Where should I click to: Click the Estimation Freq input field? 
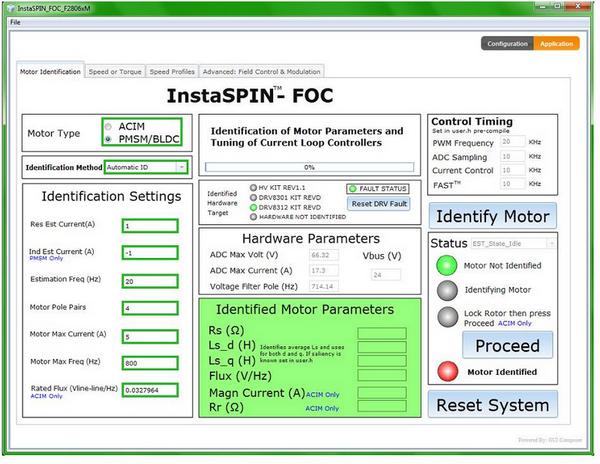click(x=150, y=281)
